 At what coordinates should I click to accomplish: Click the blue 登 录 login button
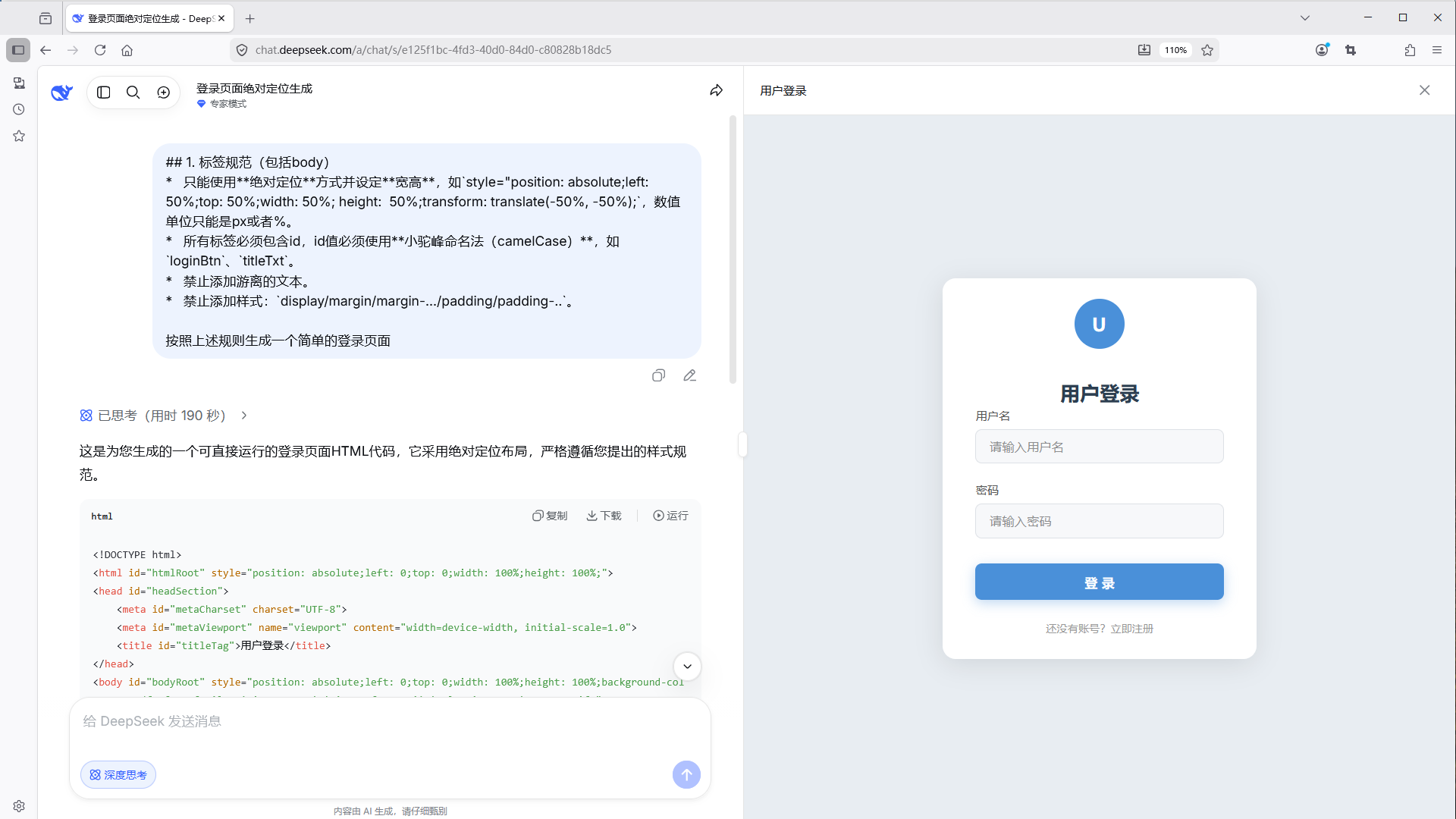point(1099,582)
